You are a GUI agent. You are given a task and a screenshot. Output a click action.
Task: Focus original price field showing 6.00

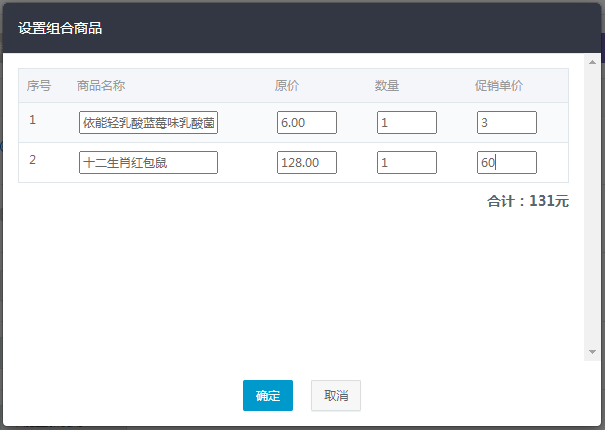pyautogui.click(x=307, y=122)
